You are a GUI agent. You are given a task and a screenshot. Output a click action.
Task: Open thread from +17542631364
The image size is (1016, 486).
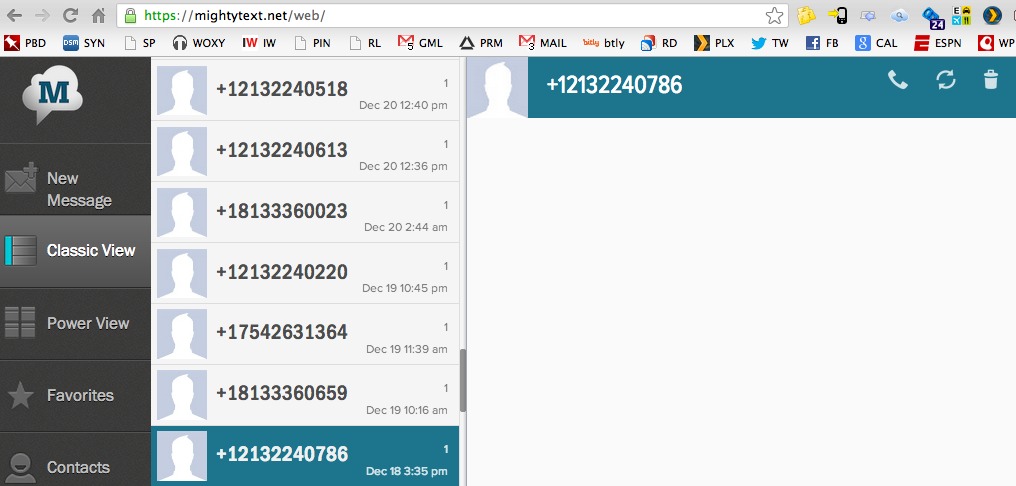[305, 333]
